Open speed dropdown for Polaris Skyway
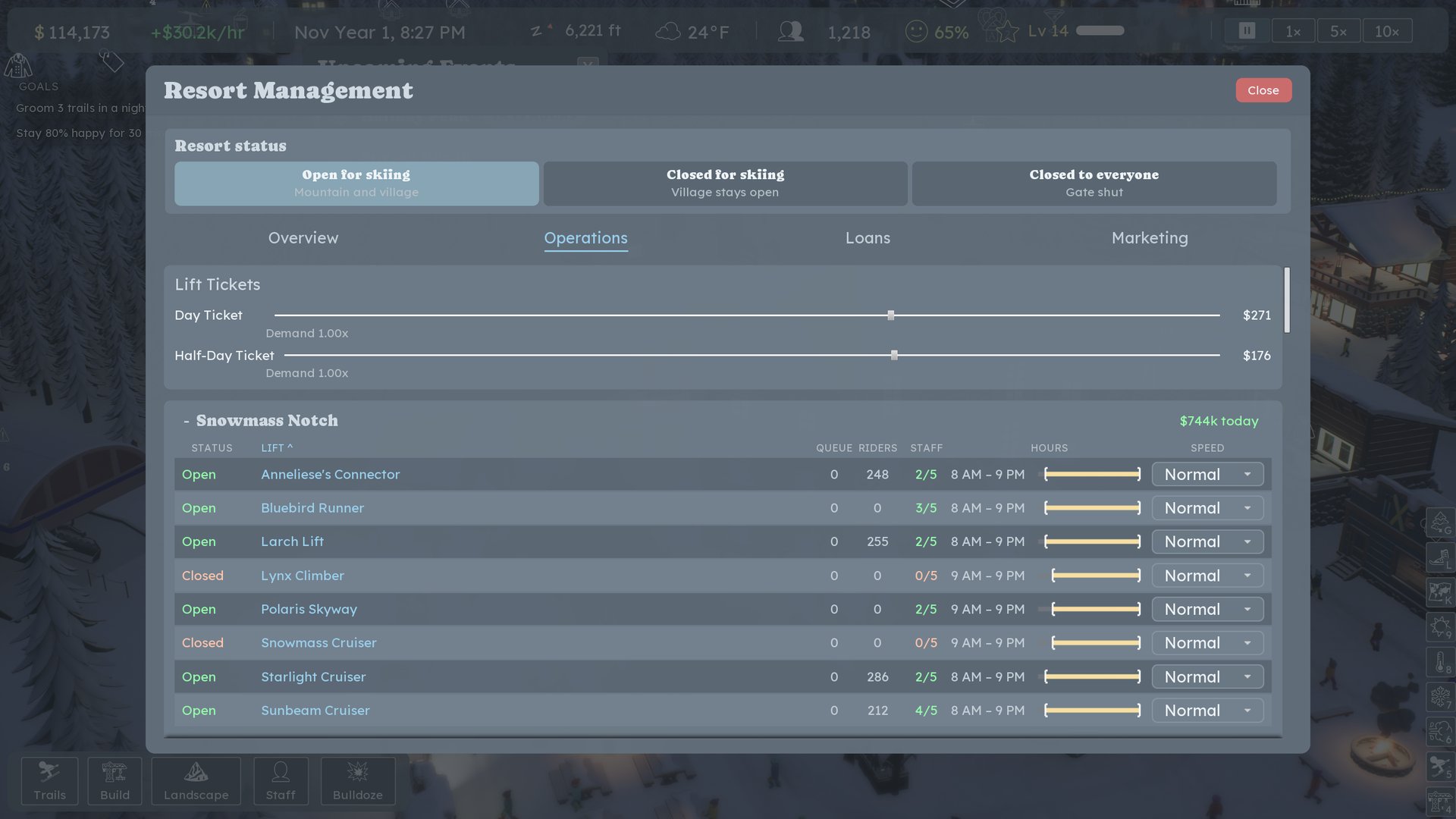Screen dimensions: 1456x819 [1207, 609]
